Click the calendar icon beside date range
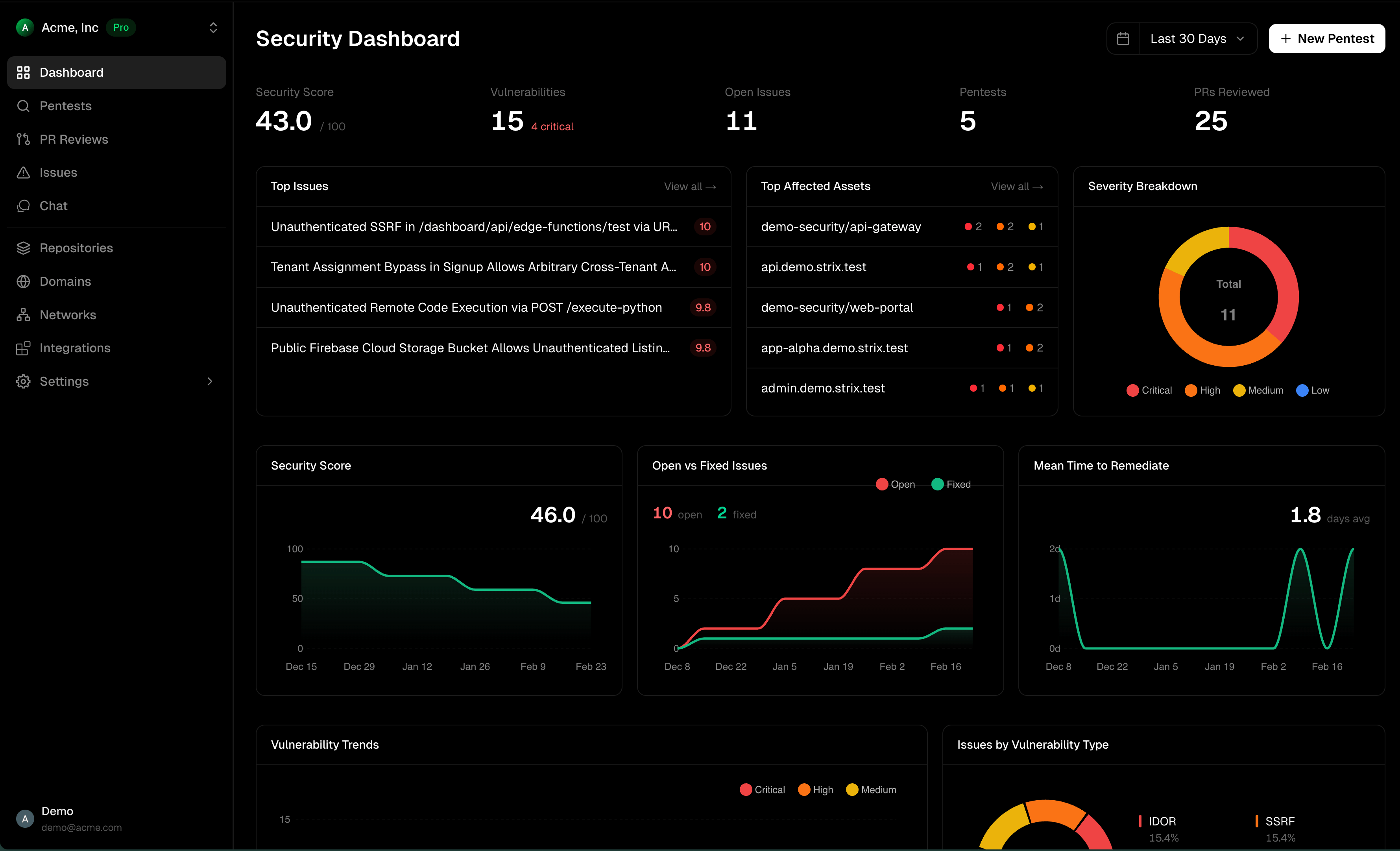The width and height of the screenshot is (1400, 851). click(x=1123, y=39)
